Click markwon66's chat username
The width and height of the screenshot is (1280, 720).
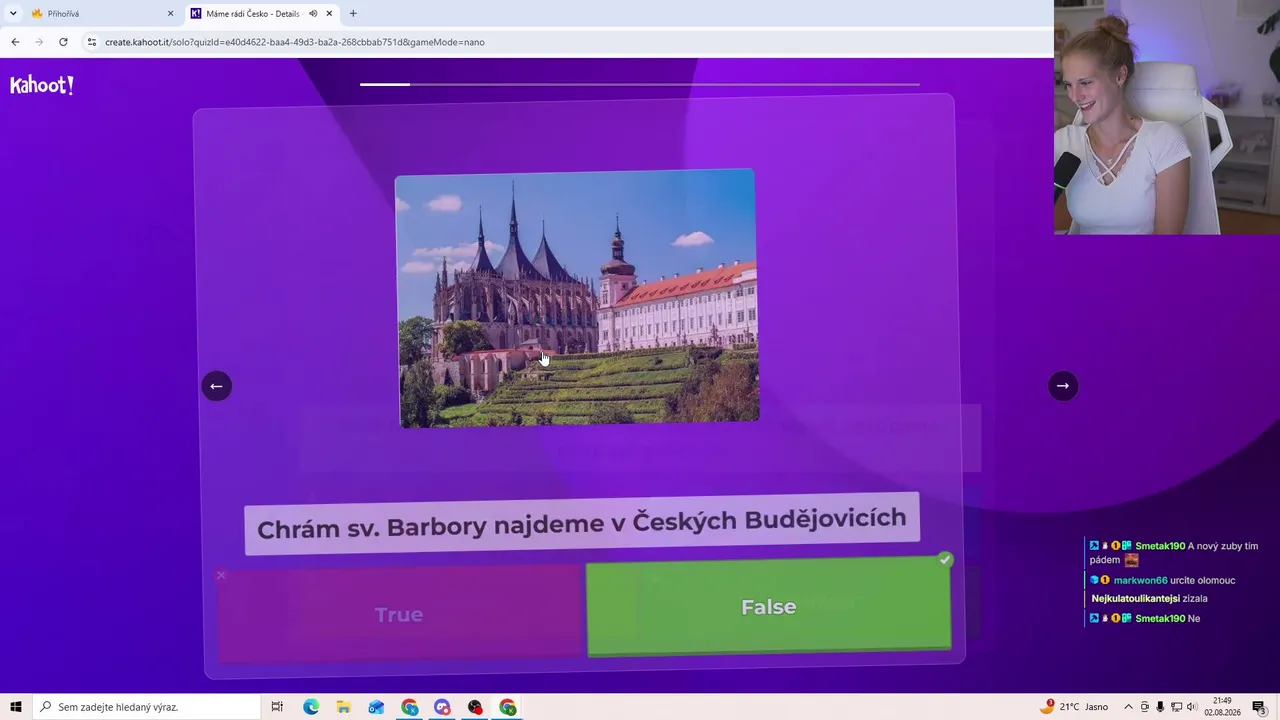click(1140, 580)
